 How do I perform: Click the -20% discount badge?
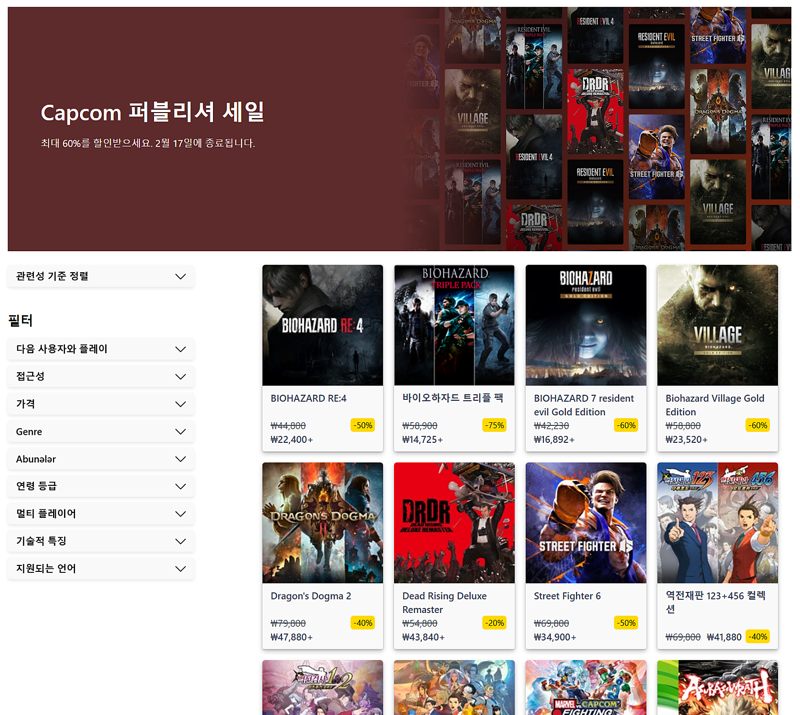coord(494,623)
